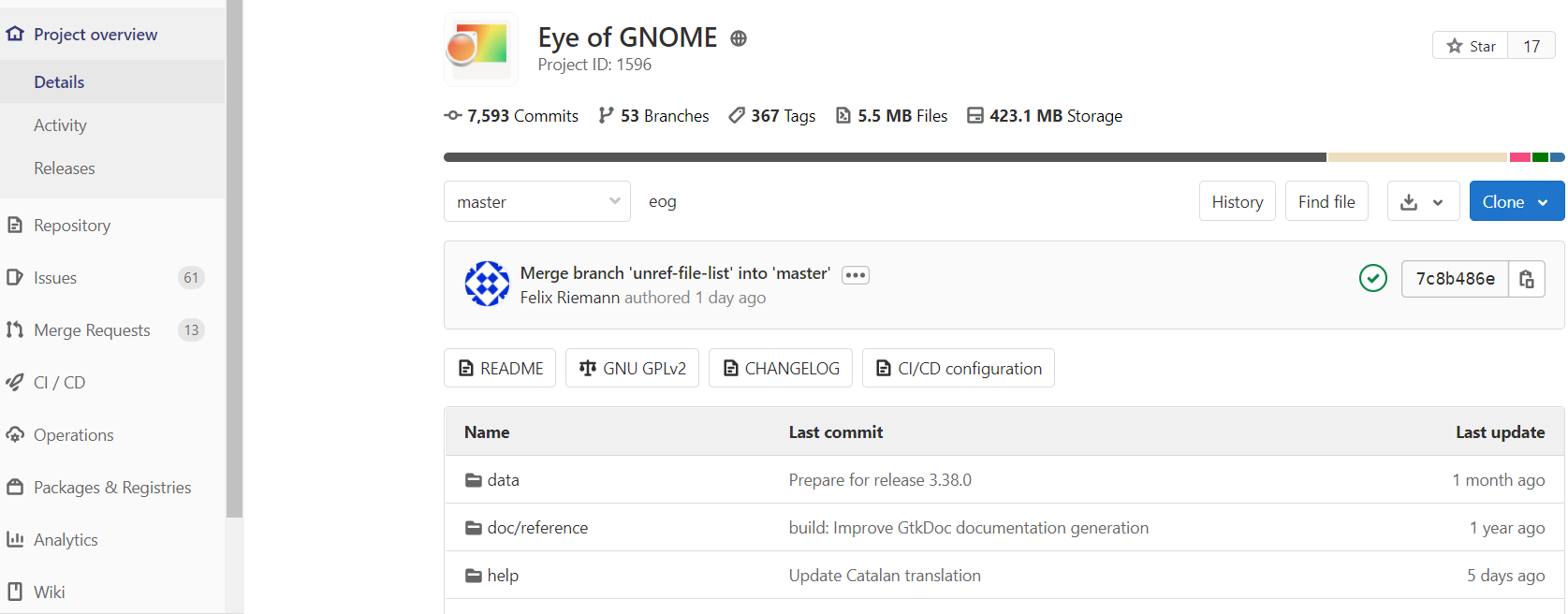Expand the commit message ellipsis toggle
Viewport: 1568px width, 614px height.
(x=855, y=275)
